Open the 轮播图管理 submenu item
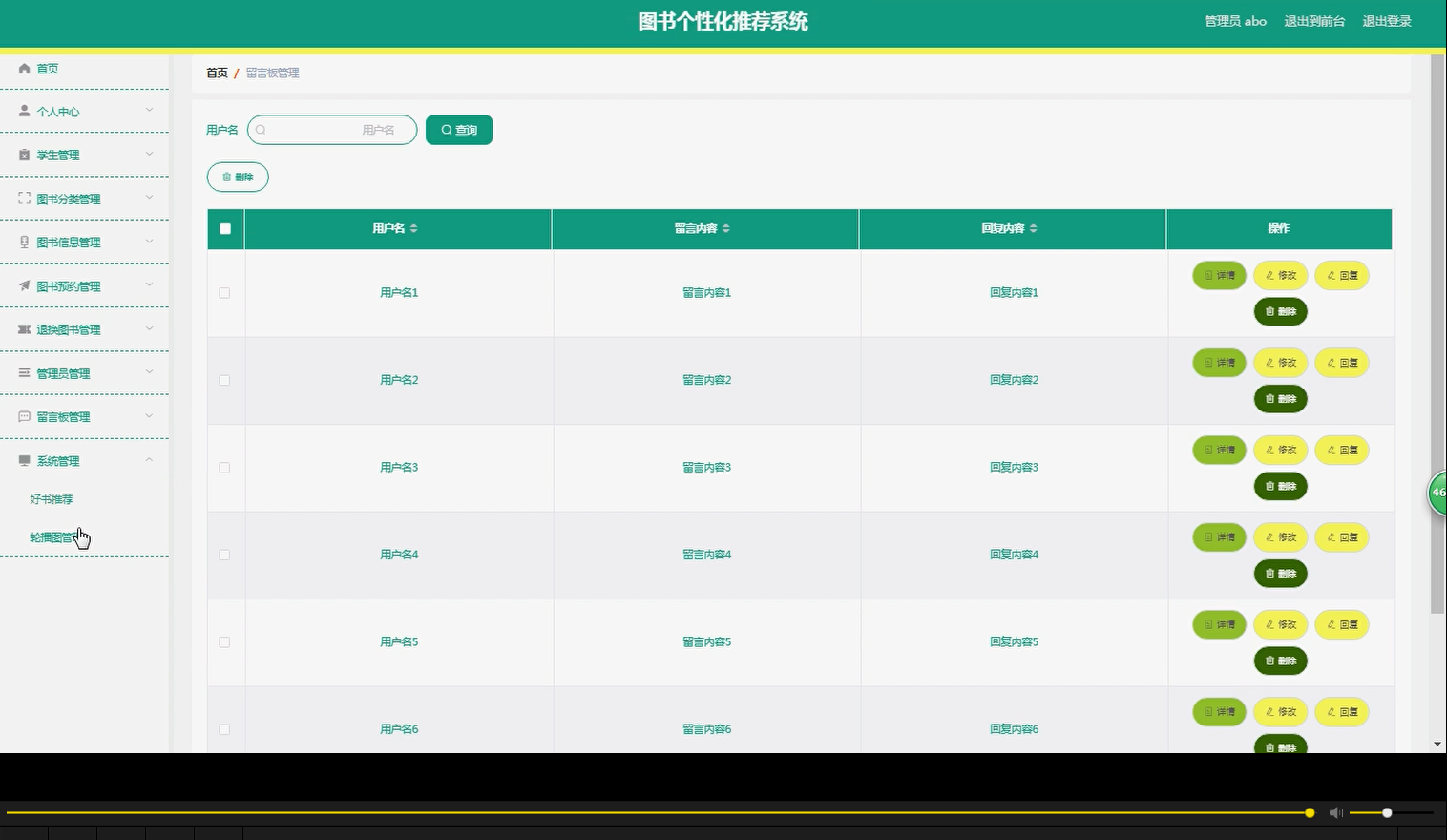 pos(57,537)
